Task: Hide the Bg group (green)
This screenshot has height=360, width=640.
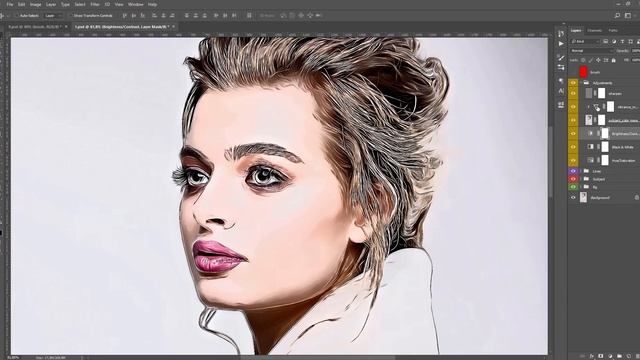Action: [x=573, y=187]
